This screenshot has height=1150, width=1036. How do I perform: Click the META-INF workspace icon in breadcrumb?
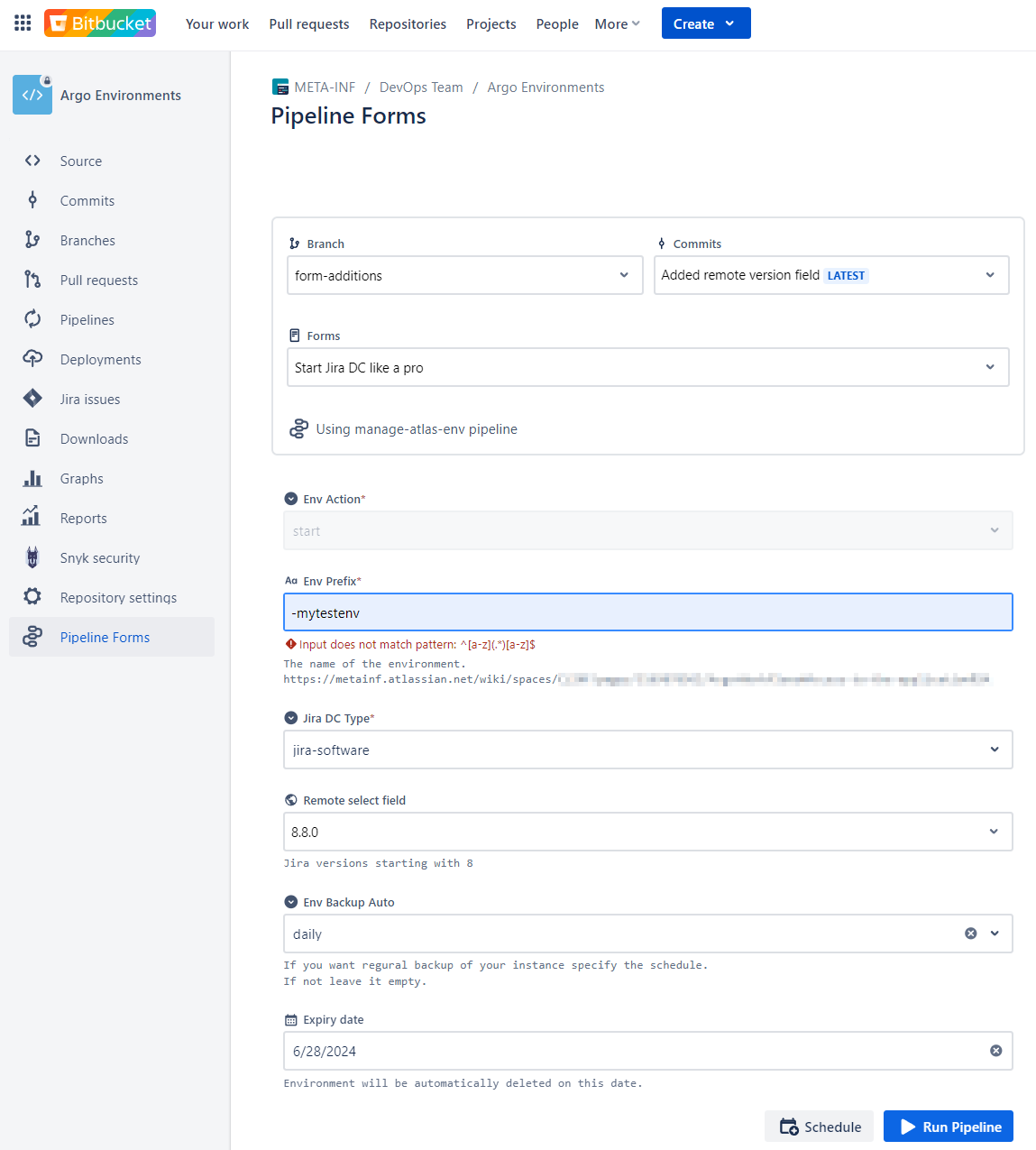tap(280, 87)
